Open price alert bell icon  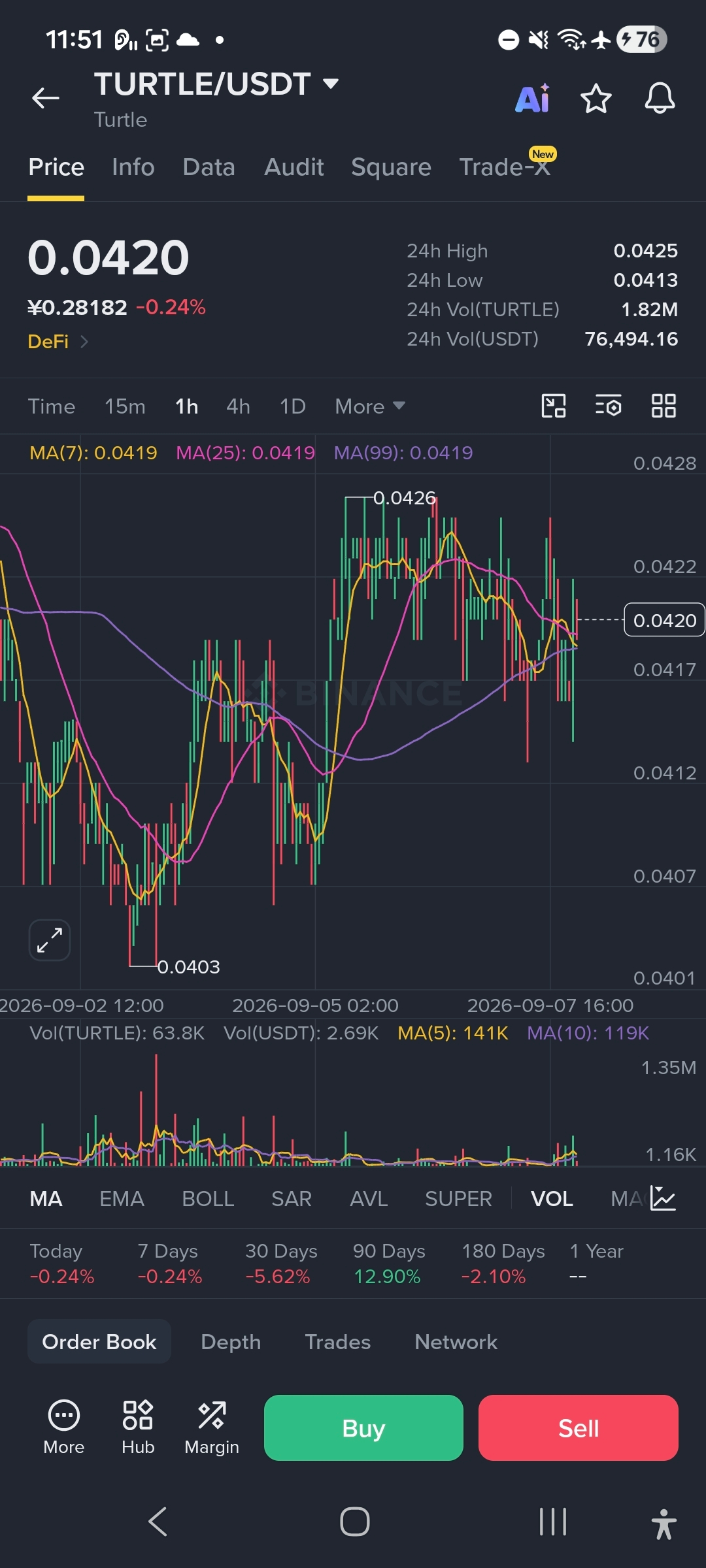click(x=660, y=99)
